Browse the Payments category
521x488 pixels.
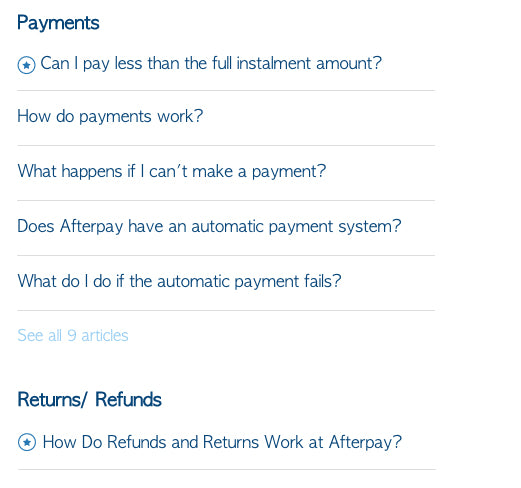pyautogui.click(x=58, y=23)
